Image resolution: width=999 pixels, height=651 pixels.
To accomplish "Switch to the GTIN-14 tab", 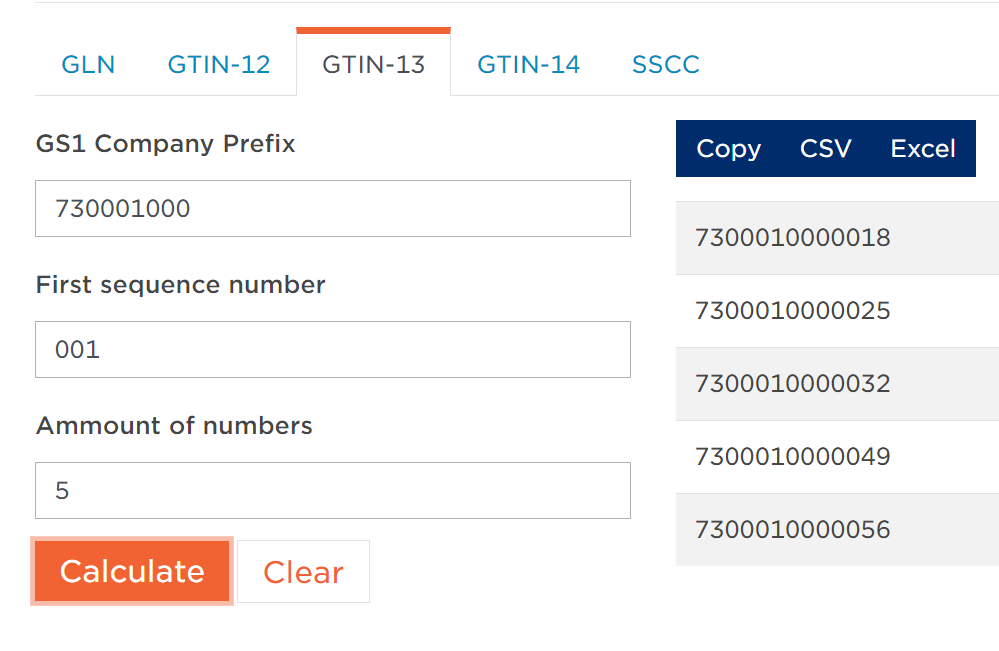I will [528, 64].
